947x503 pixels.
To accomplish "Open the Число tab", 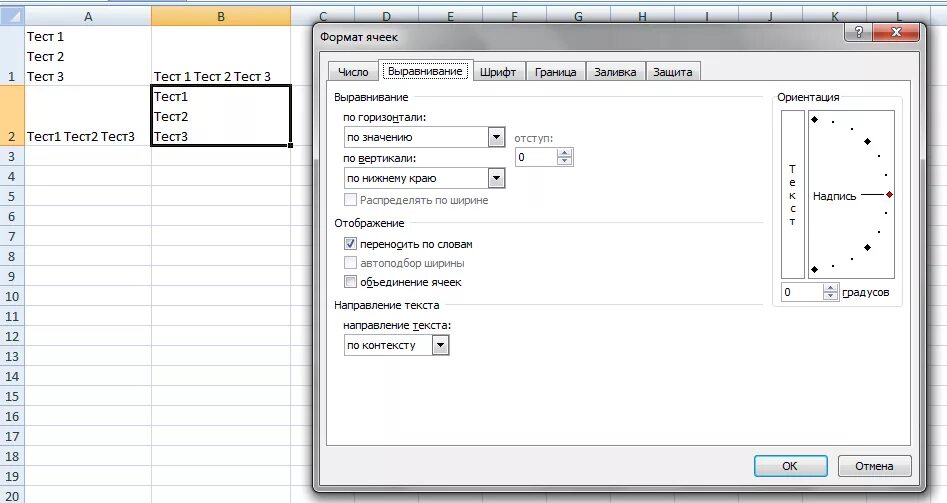I will [x=353, y=72].
